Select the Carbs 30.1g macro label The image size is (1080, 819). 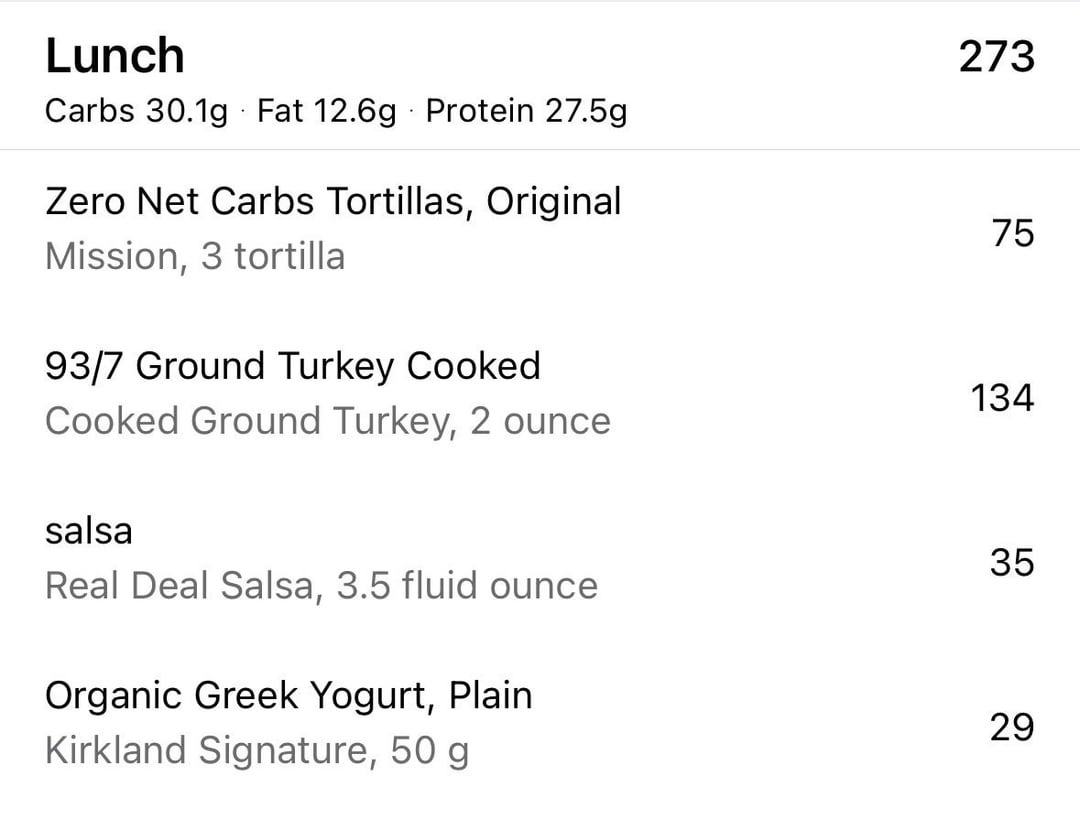[x=136, y=111]
